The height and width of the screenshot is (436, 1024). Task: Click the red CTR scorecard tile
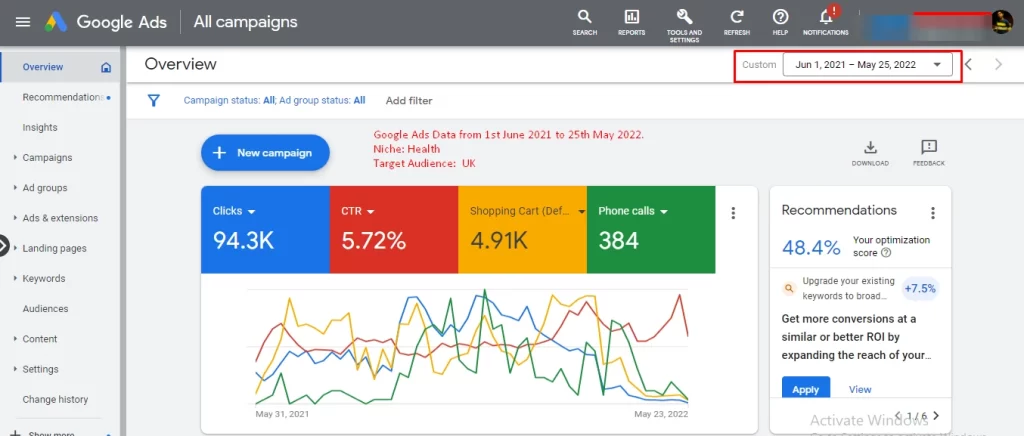[x=394, y=229]
